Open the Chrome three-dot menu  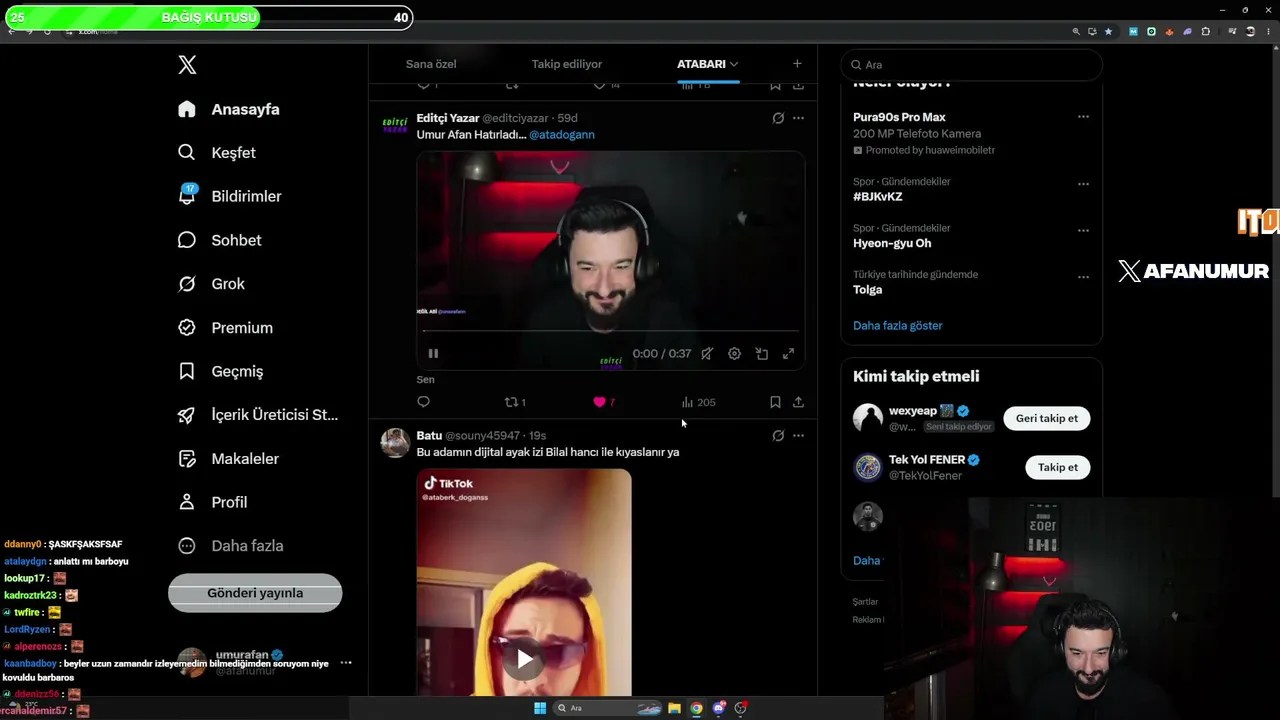point(1270,31)
